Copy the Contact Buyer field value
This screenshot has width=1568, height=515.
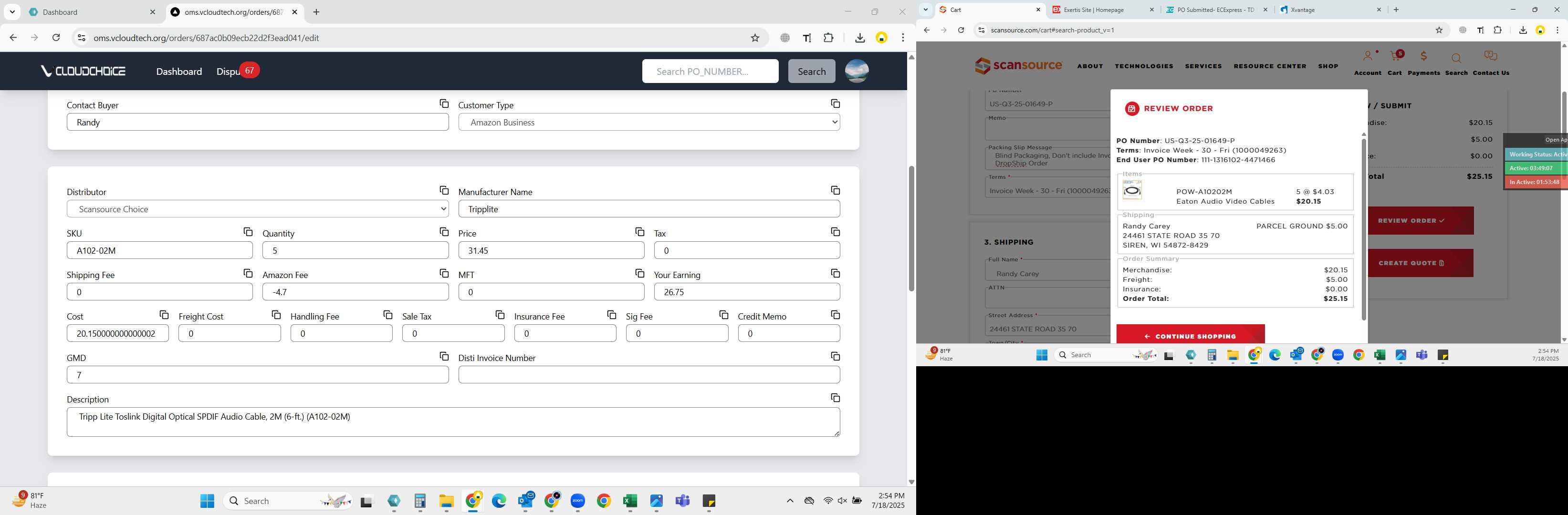pyautogui.click(x=444, y=104)
